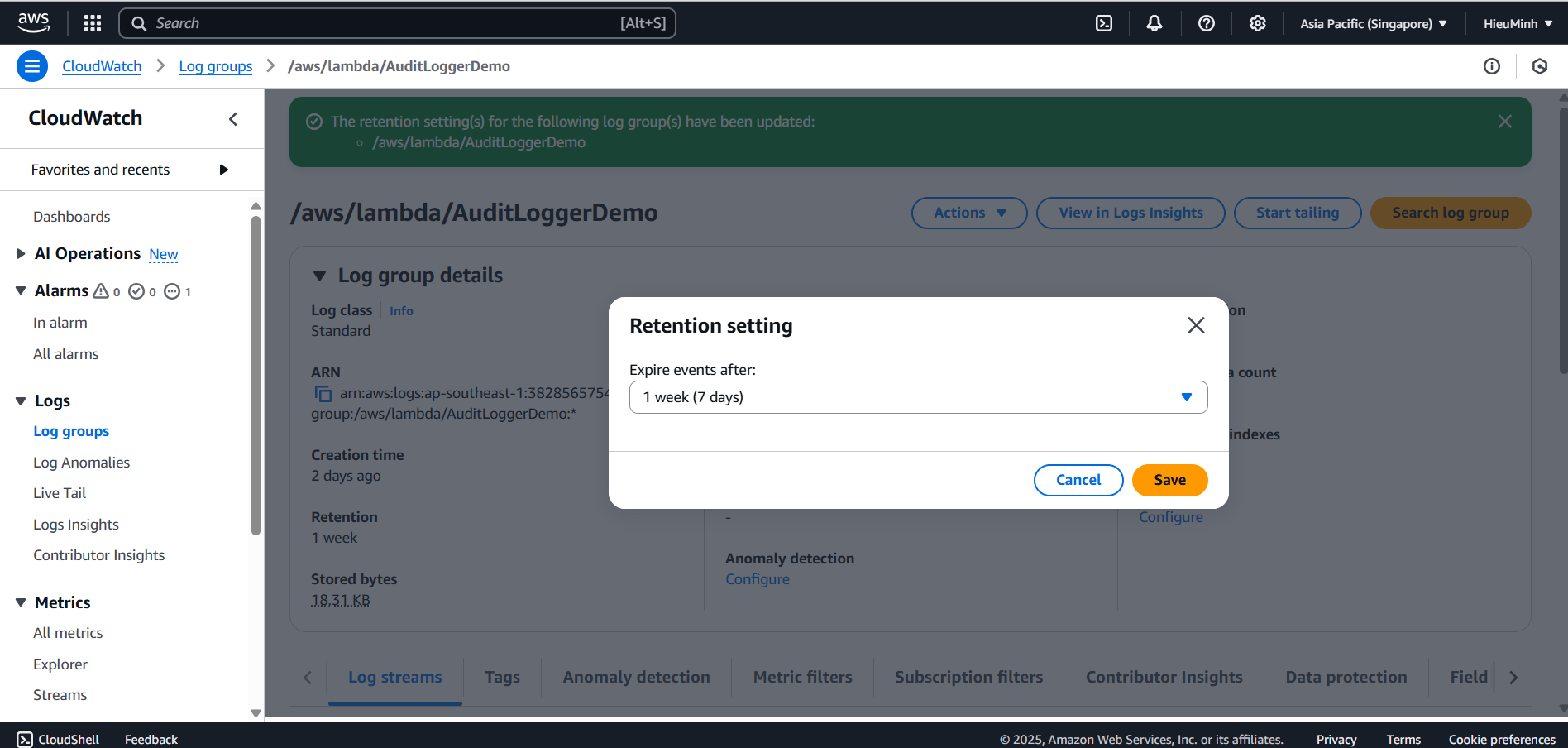Open the help question-mark menu

1207,23
